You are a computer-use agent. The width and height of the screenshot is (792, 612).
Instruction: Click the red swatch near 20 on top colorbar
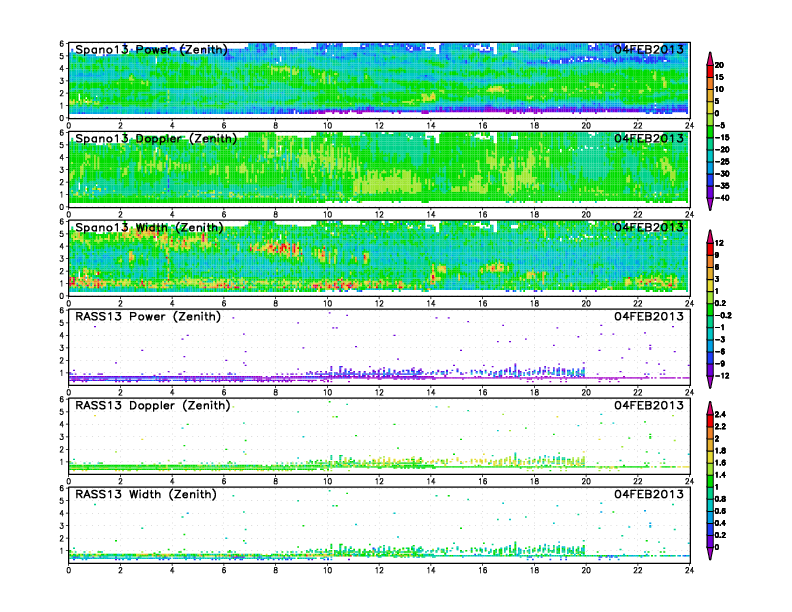[x=710, y=71]
